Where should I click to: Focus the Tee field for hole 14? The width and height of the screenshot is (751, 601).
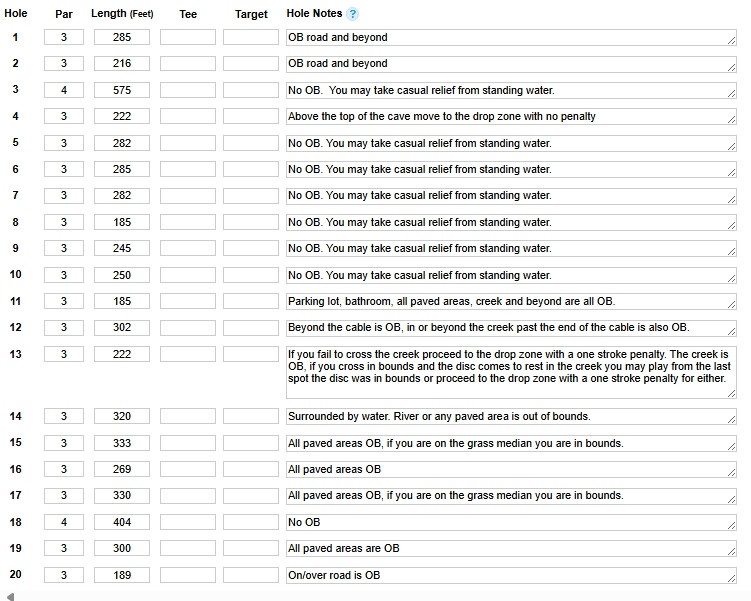188,416
